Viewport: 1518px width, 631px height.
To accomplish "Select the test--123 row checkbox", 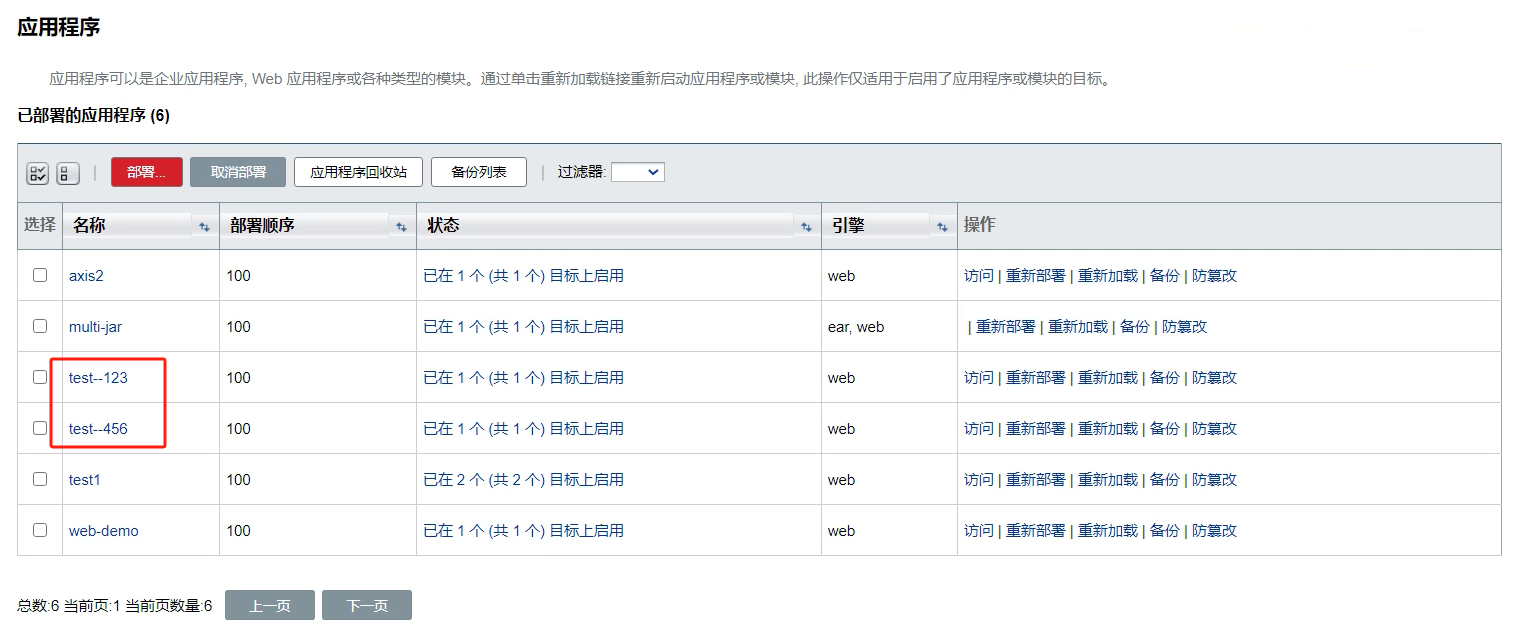I will [40, 377].
